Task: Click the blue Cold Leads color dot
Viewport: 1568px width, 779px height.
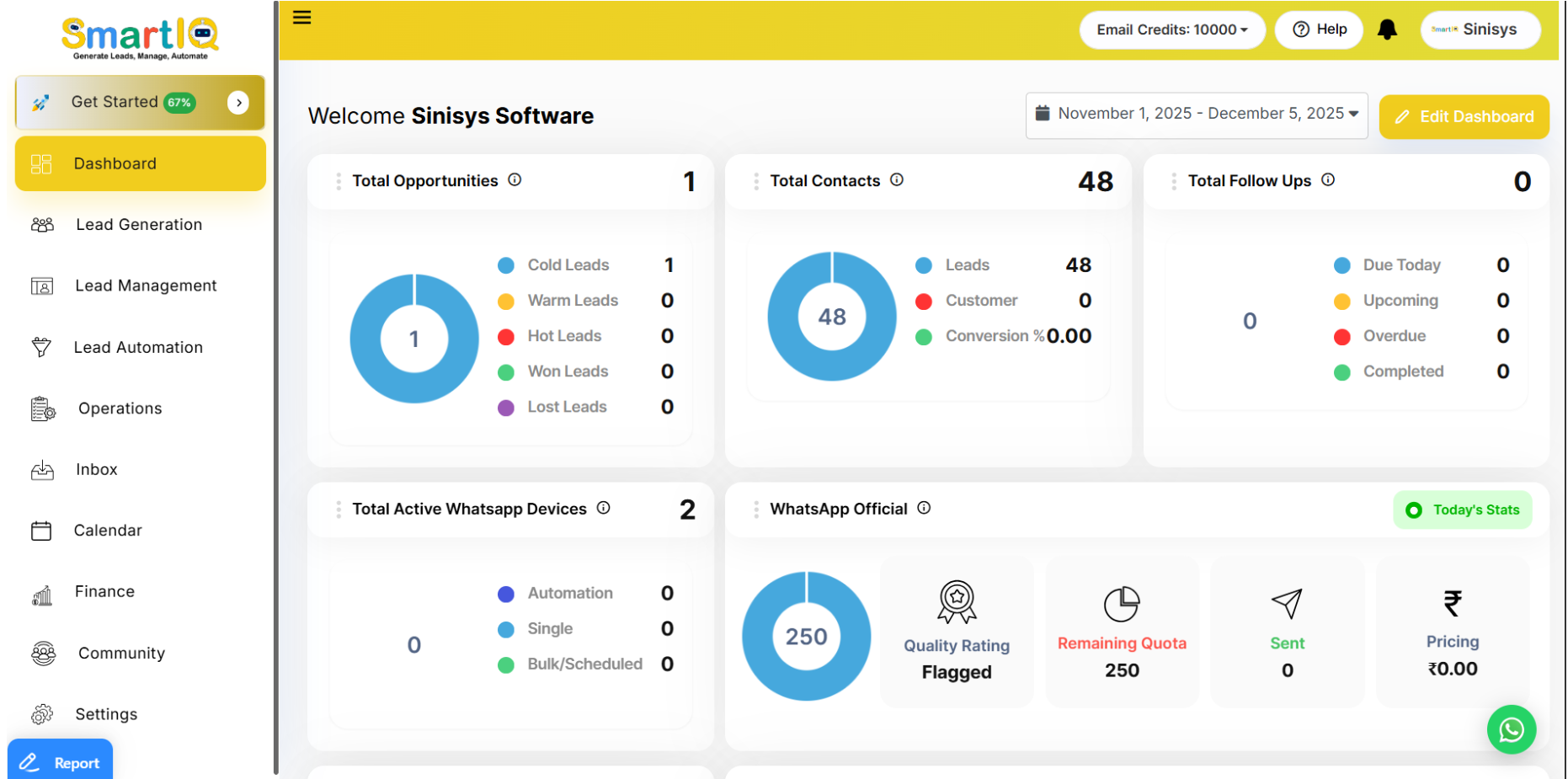Action: 506,266
